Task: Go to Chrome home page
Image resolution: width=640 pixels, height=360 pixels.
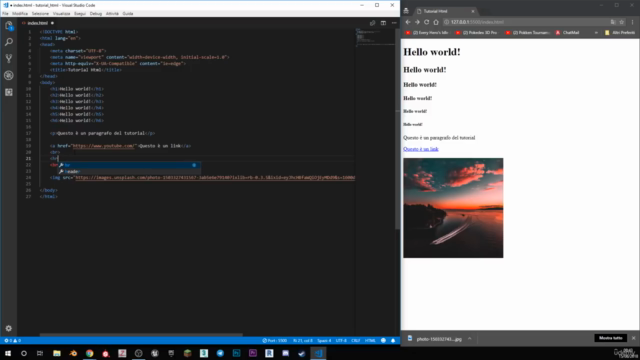Action: 436,22
